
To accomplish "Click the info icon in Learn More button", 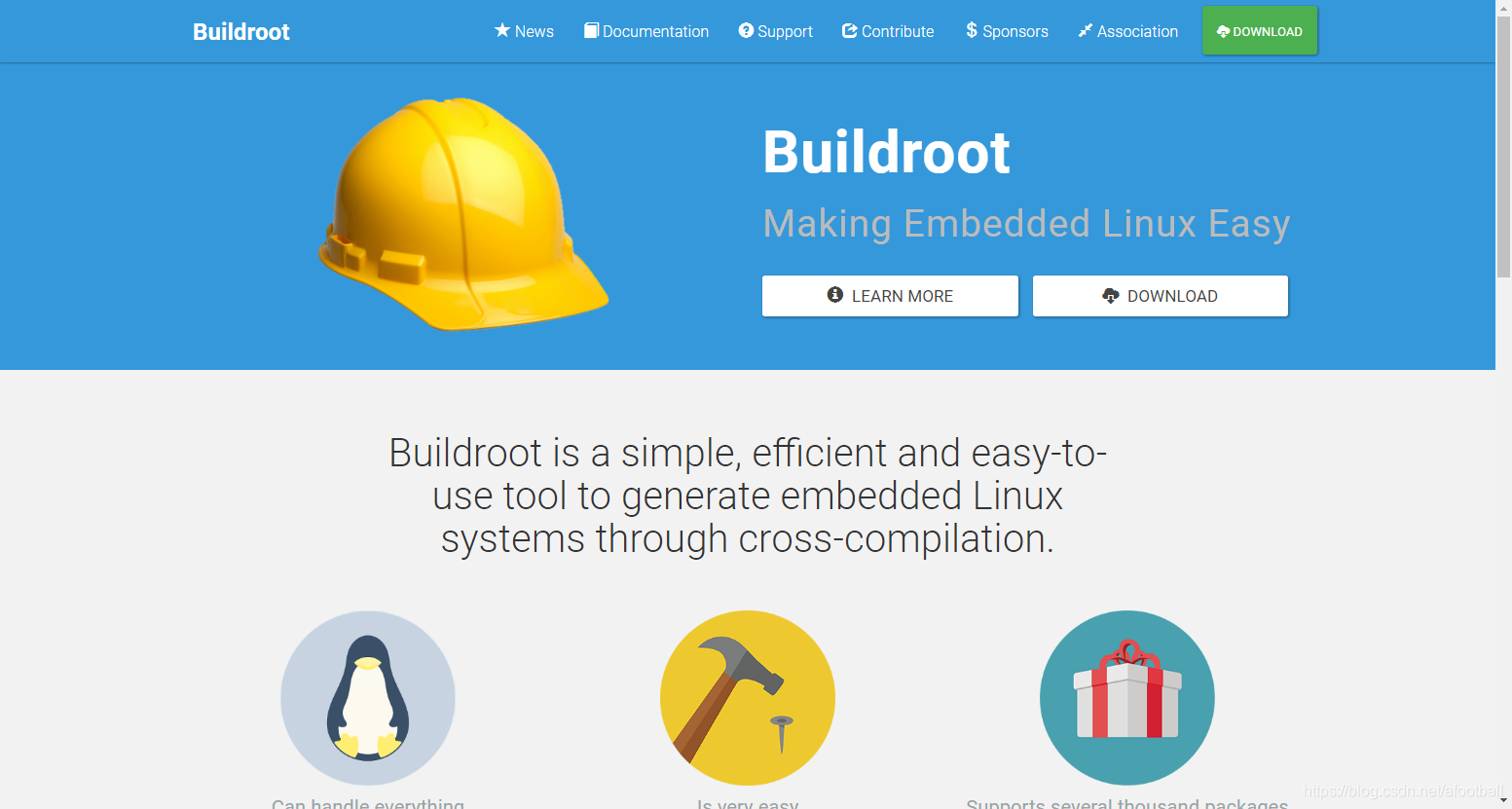I will (x=835, y=295).
